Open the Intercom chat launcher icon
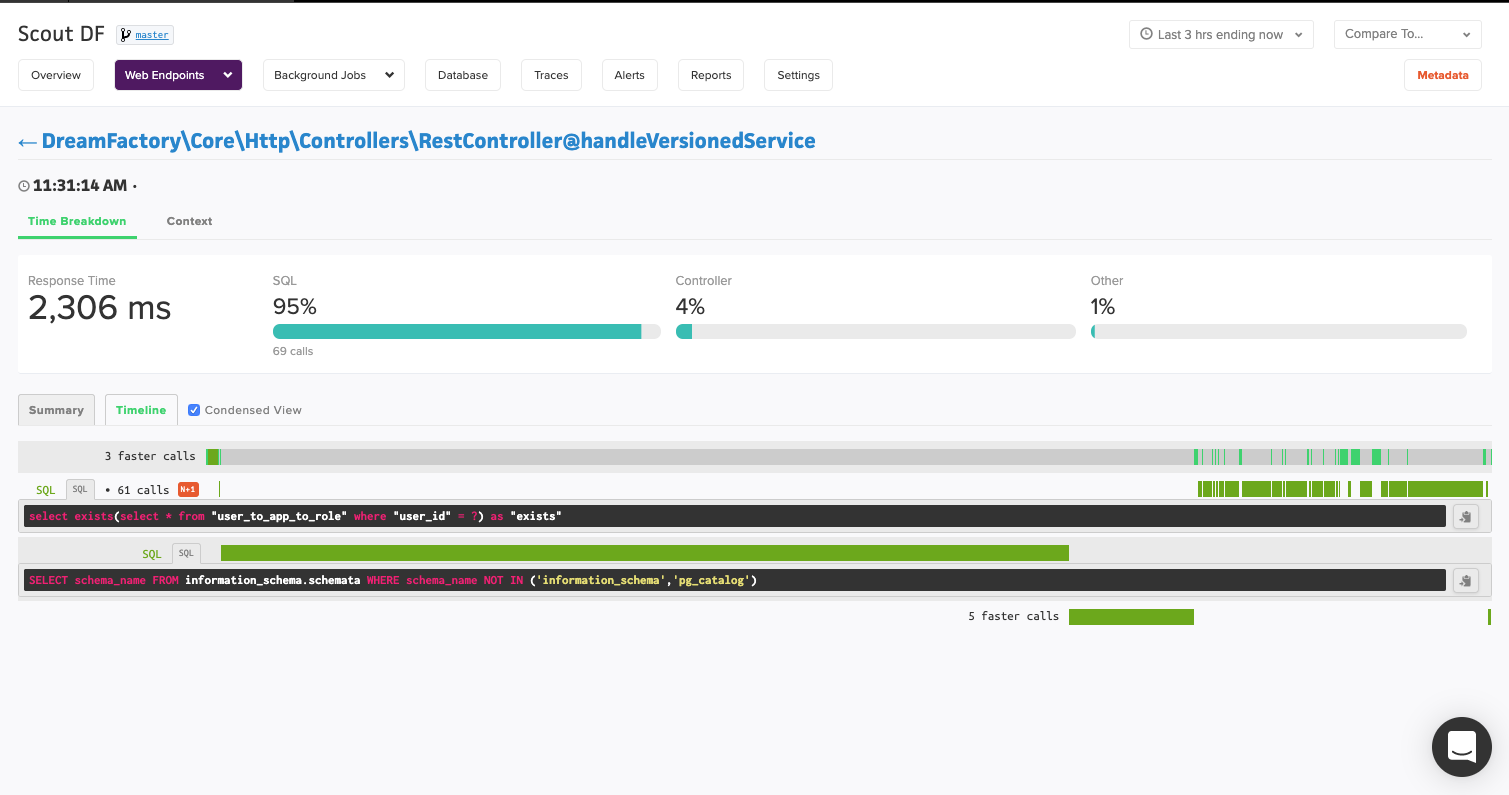Viewport: 1509px width, 795px height. click(x=1461, y=747)
